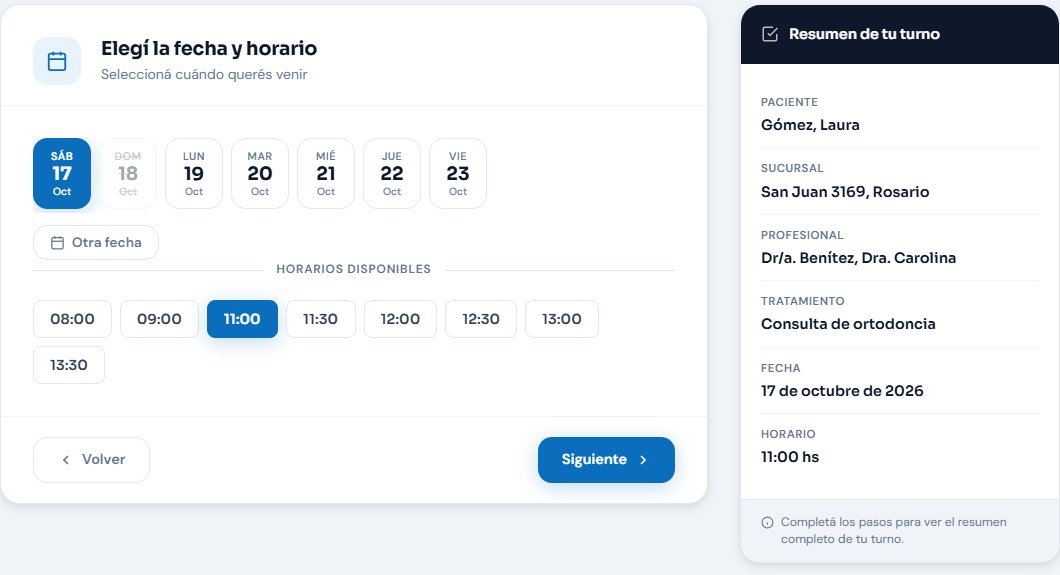Click the 11:00 hs summary value
Image resolution: width=1060 pixels, height=575 pixels.
(790, 457)
